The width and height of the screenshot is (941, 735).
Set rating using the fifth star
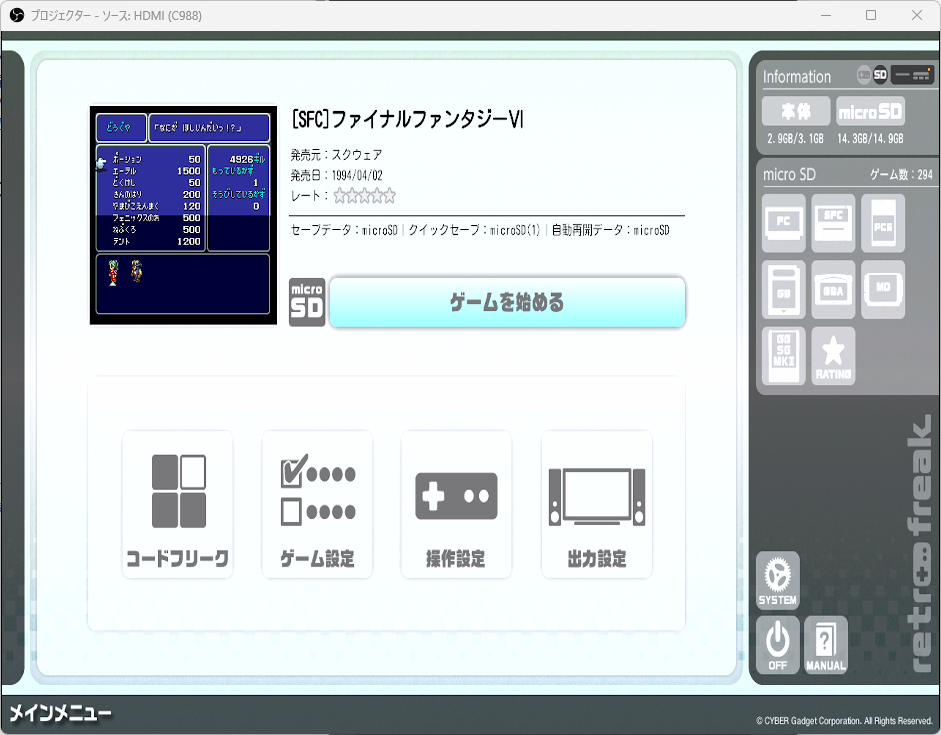(389, 196)
